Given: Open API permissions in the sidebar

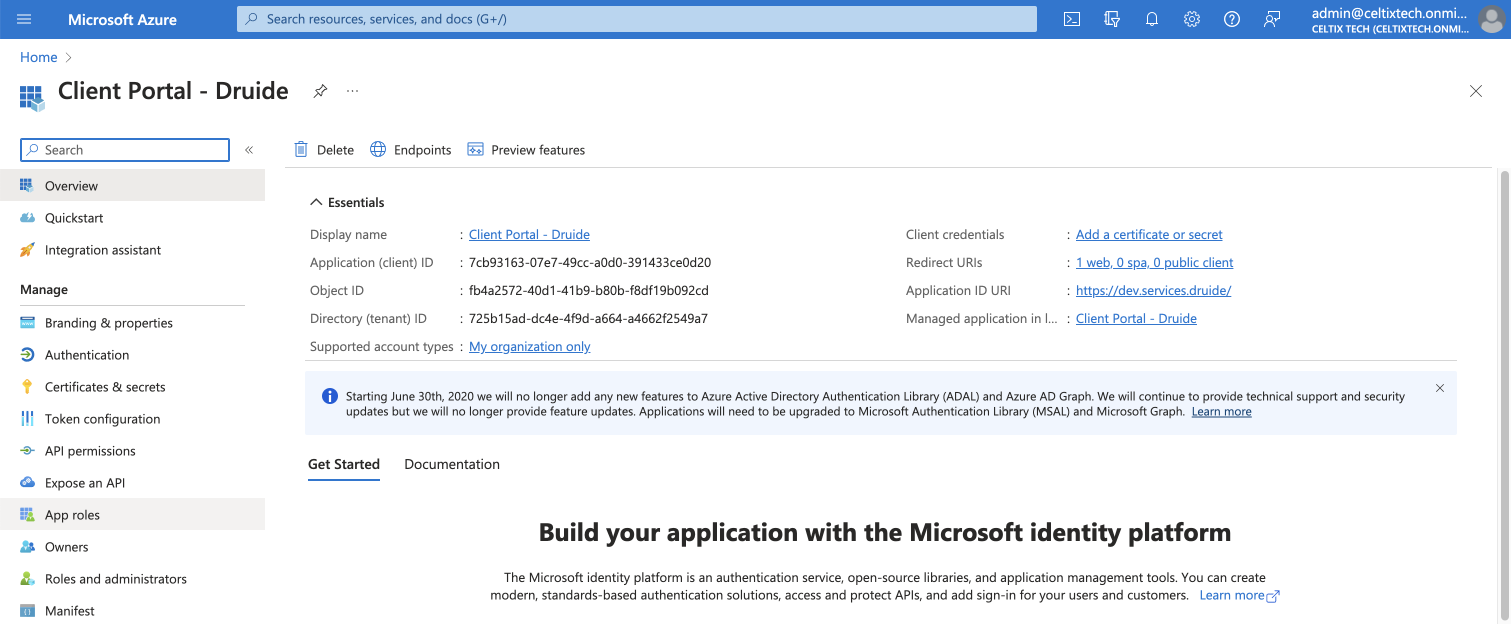Looking at the screenshot, I should tap(90, 451).
